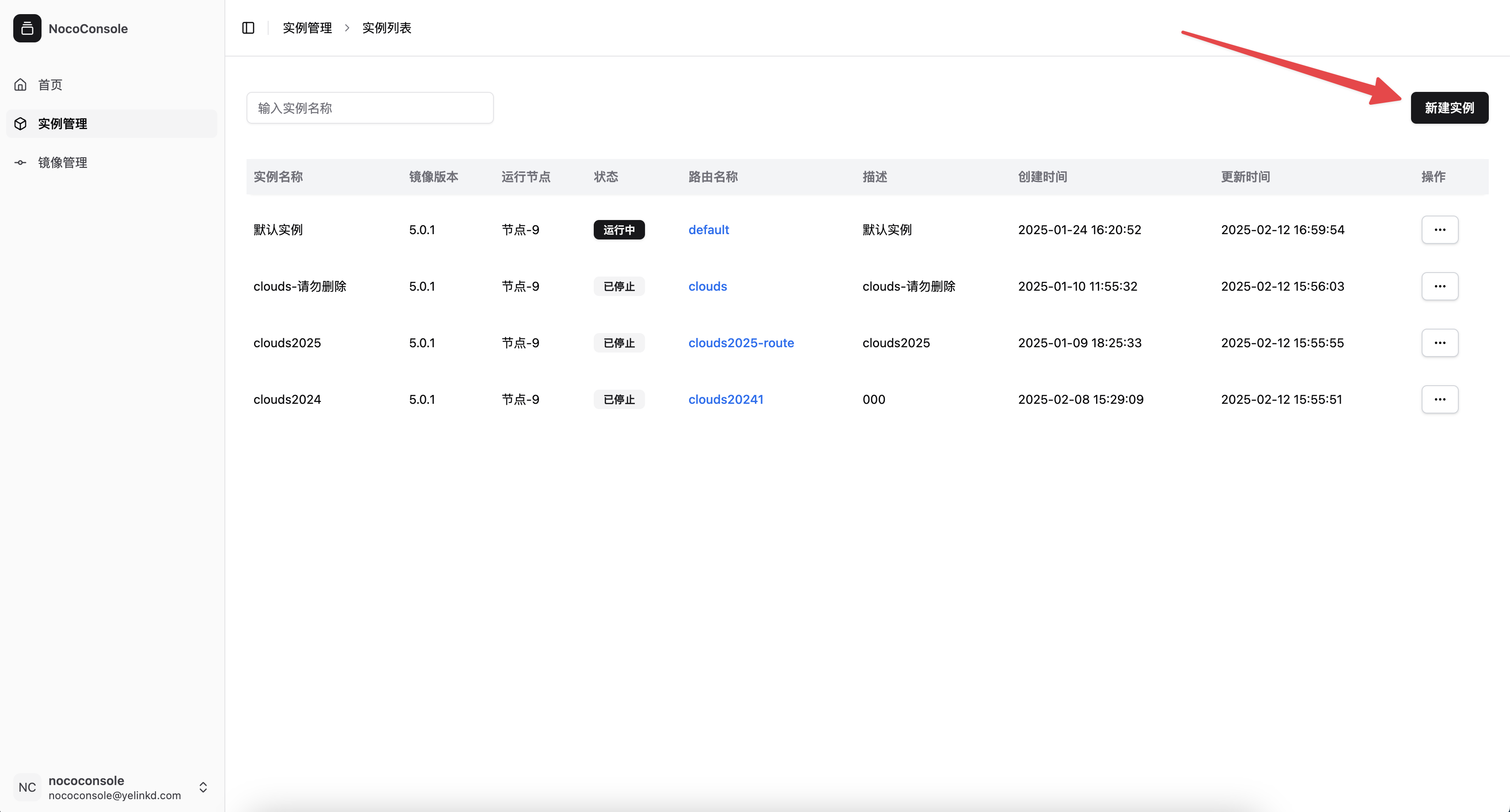Open the clouds2025-route link

740,343
